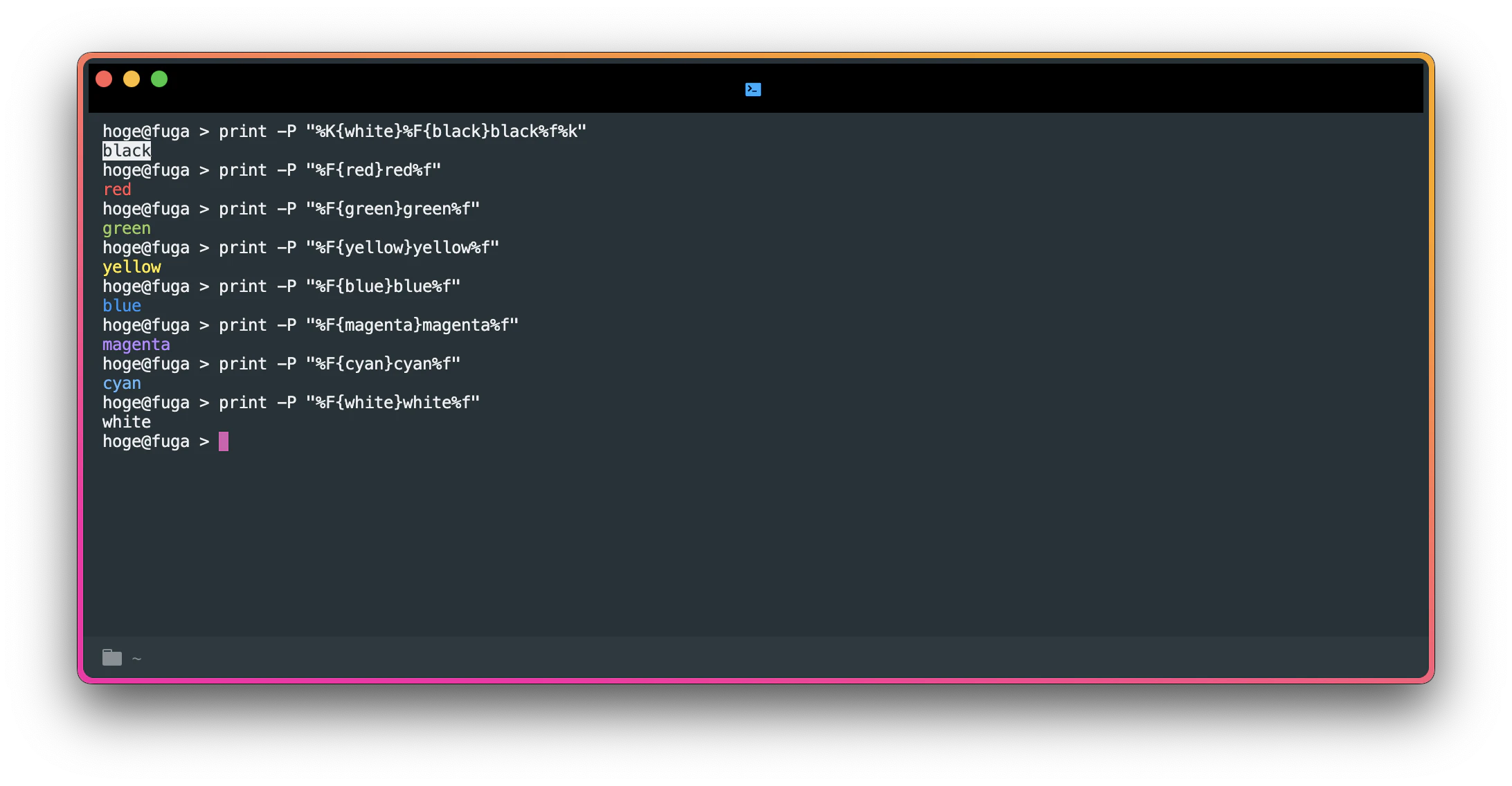
Task: Click the blue terminal tab icon
Action: [753, 89]
